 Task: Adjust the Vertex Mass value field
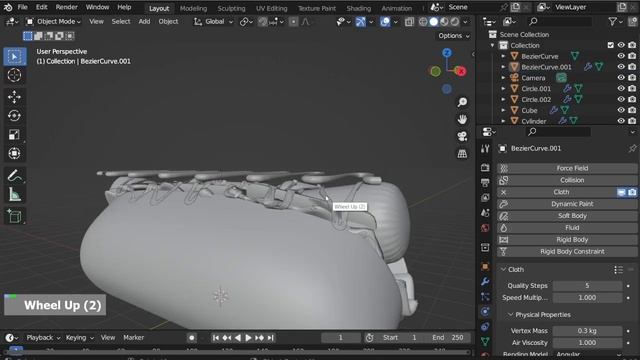pyautogui.click(x=587, y=331)
